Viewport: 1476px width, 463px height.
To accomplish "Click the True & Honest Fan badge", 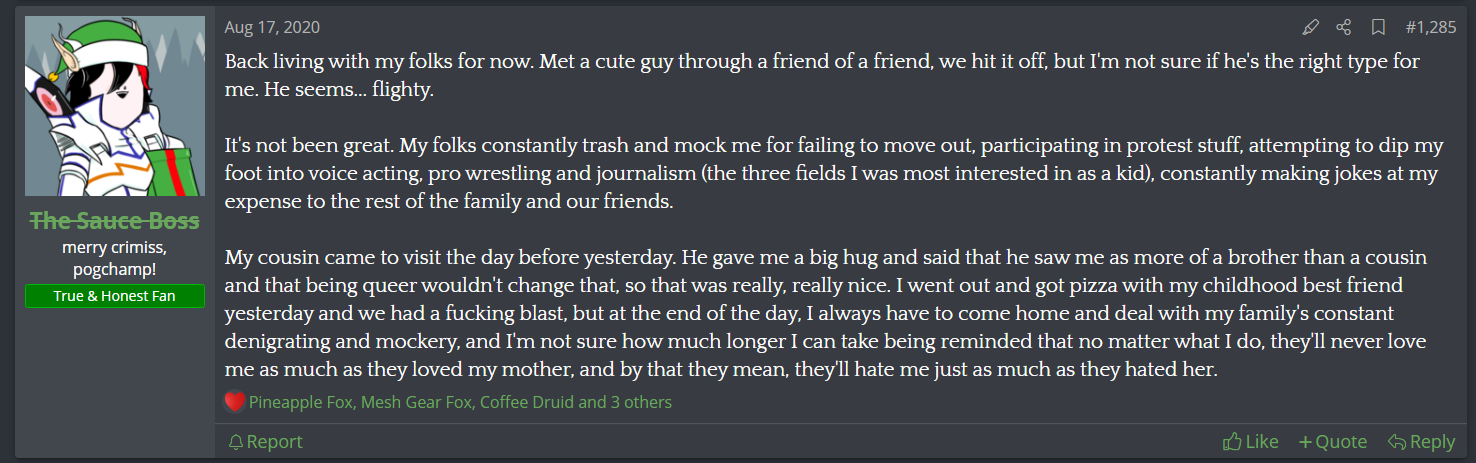I will coord(114,296).
